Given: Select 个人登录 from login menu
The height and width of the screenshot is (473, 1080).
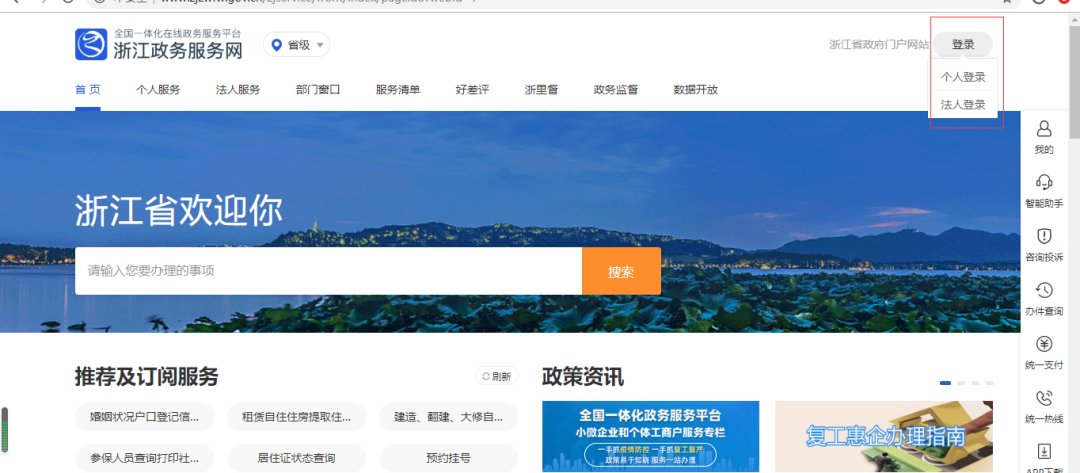Looking at the screenshot, I should pos(963,77).
